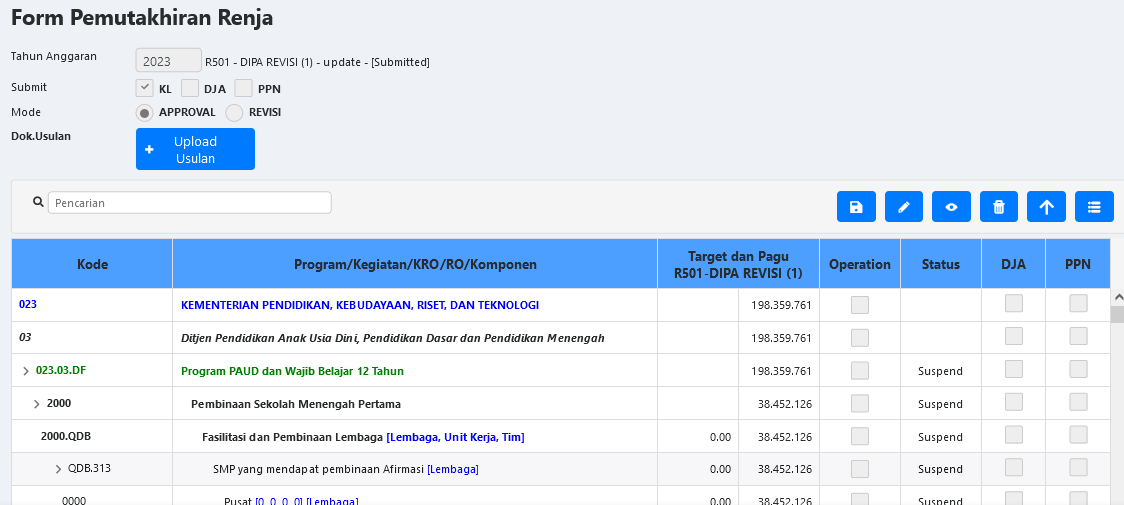The height and width of the screenshot is (505, 1124).
Task: Expand the 023.03.DF program row
Action: click(26, 371)
